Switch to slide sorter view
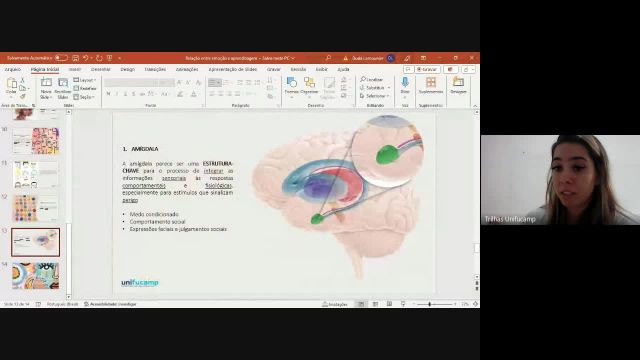 [x=375, y=304]
